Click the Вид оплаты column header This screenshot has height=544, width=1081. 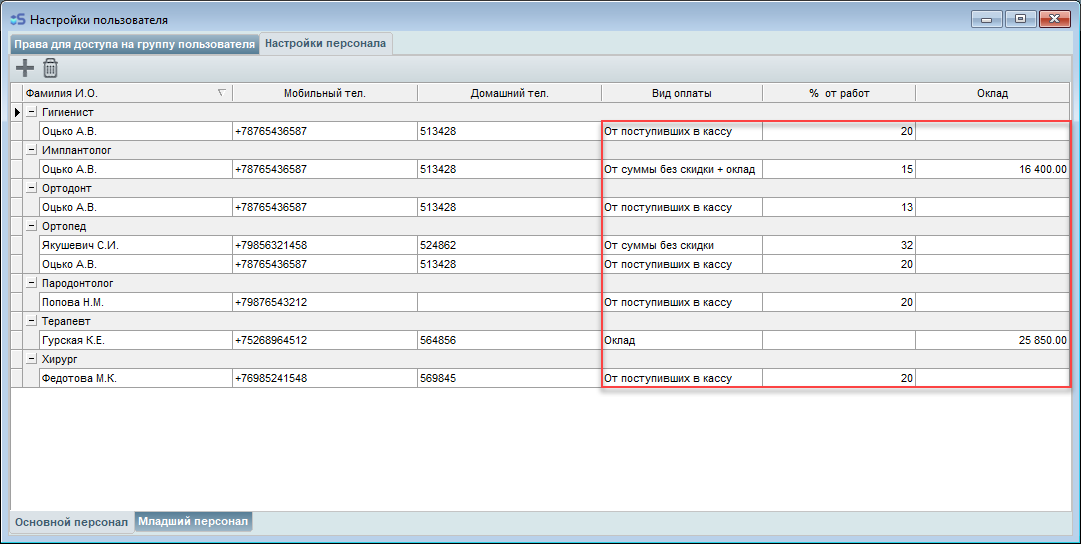click(x=681, y=93)
